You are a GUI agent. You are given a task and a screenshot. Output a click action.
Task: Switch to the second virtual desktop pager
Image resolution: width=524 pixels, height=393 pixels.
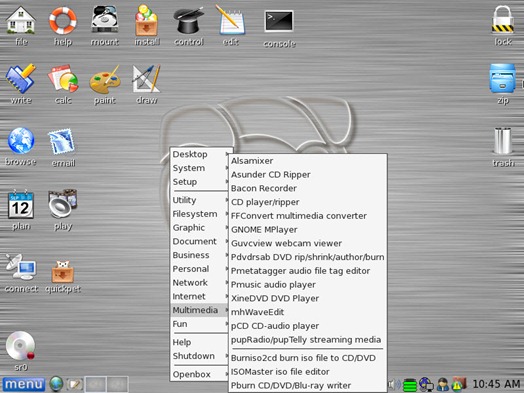(117, 384)
